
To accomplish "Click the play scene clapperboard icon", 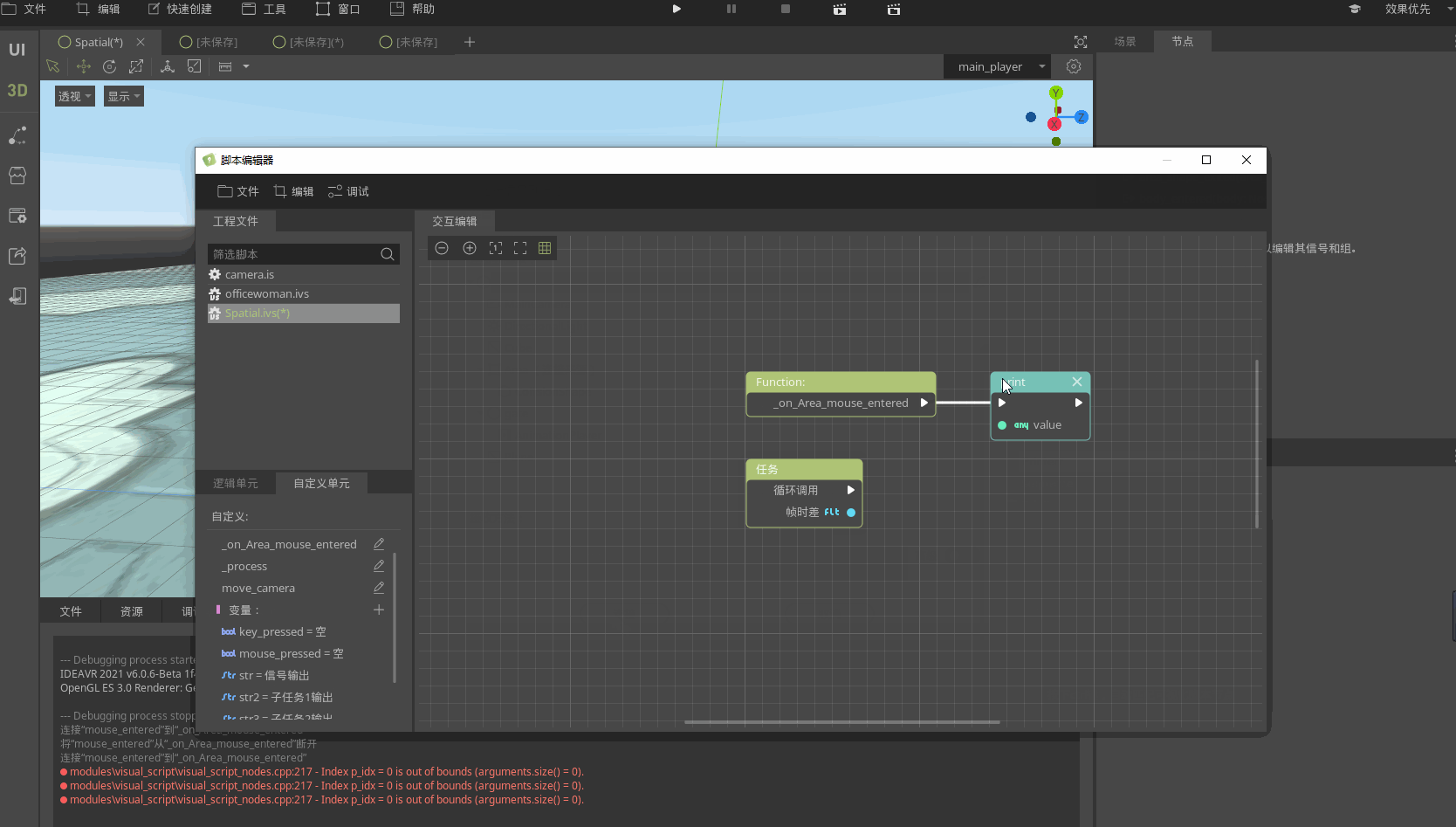I will (x=840, y=9).
